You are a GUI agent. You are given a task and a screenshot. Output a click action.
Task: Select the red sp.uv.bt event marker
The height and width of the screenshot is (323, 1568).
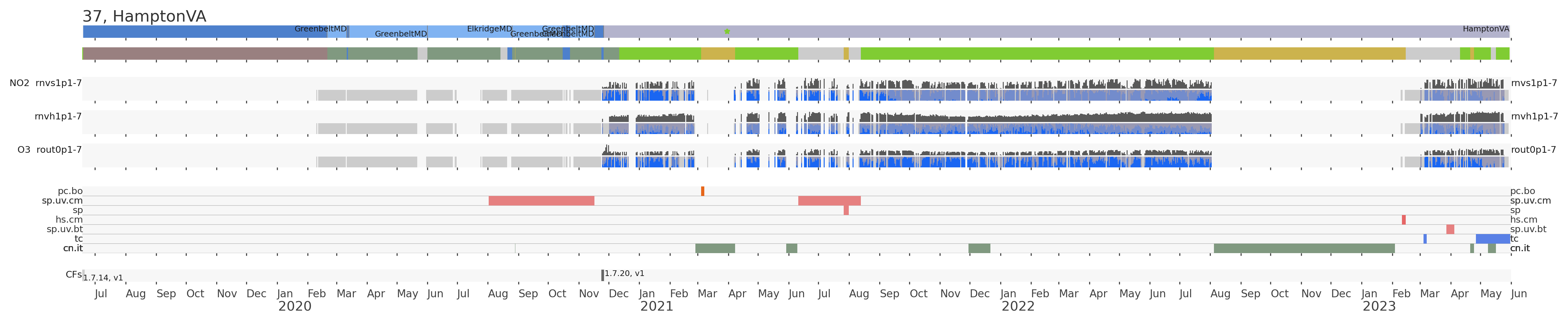point(1450,229)
